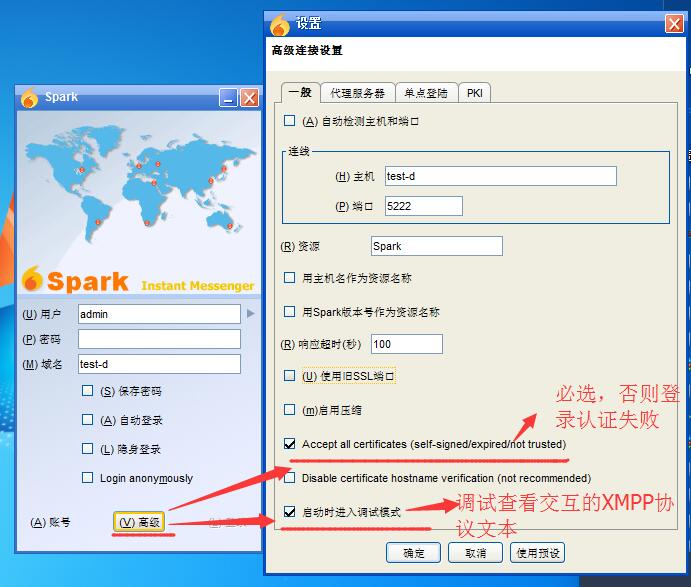This screenshot has height=587, width=691.
Task: Click the arrow next to username field
Action: (x=251, y=314)
